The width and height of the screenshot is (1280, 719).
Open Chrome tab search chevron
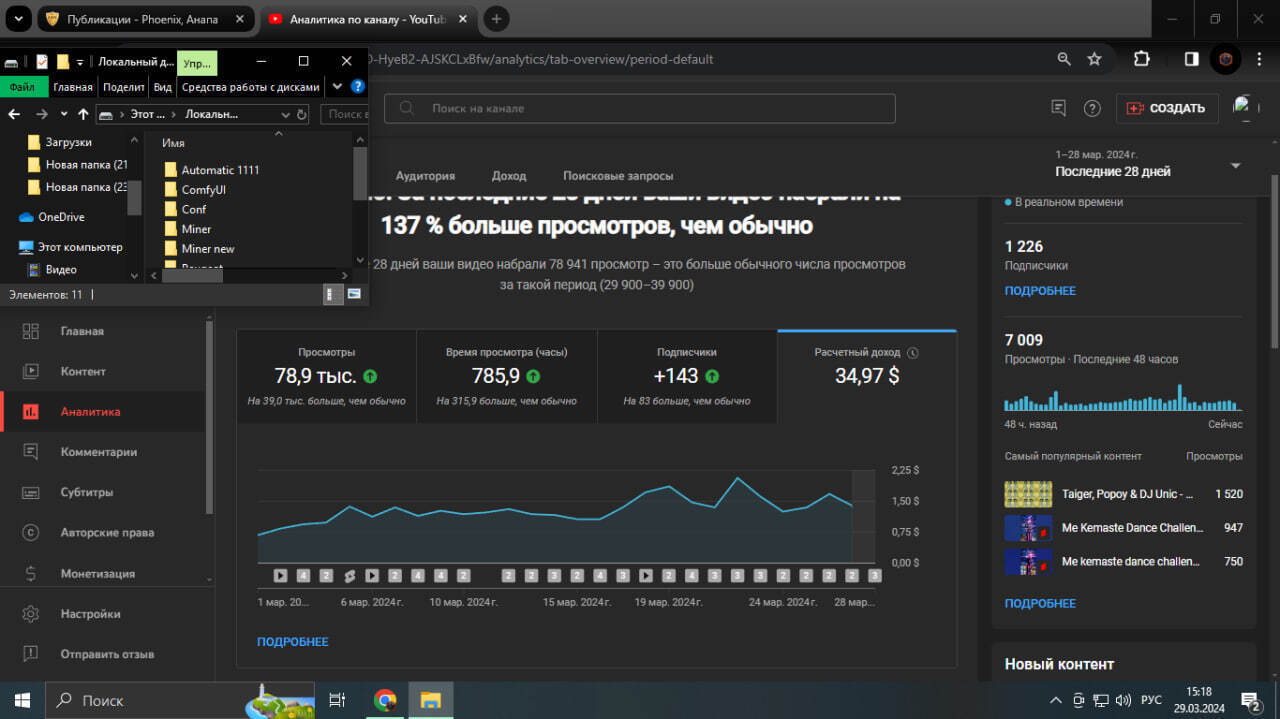[x=18, y=18]
